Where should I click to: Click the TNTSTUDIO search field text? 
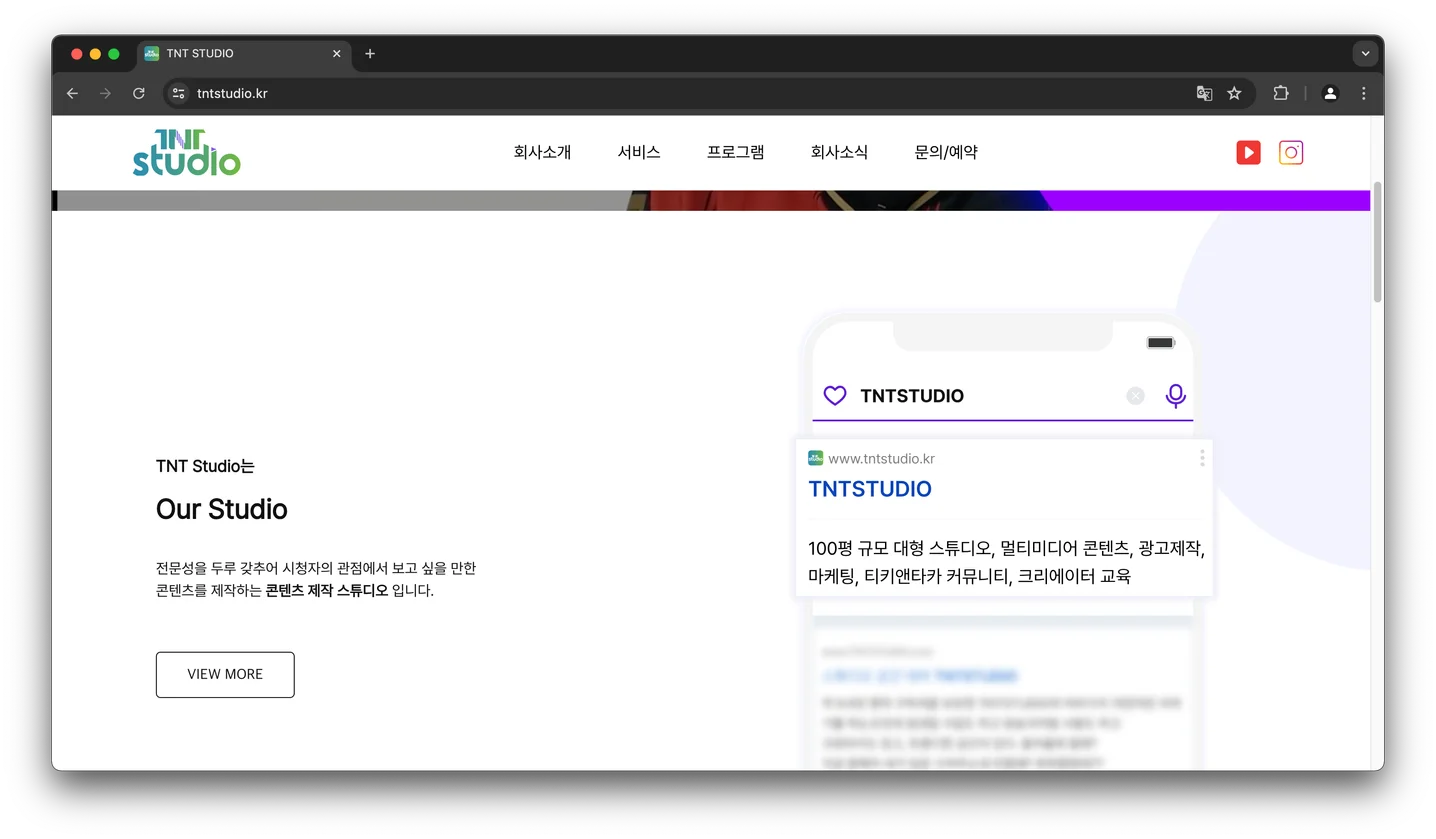(x=912, y=396)
